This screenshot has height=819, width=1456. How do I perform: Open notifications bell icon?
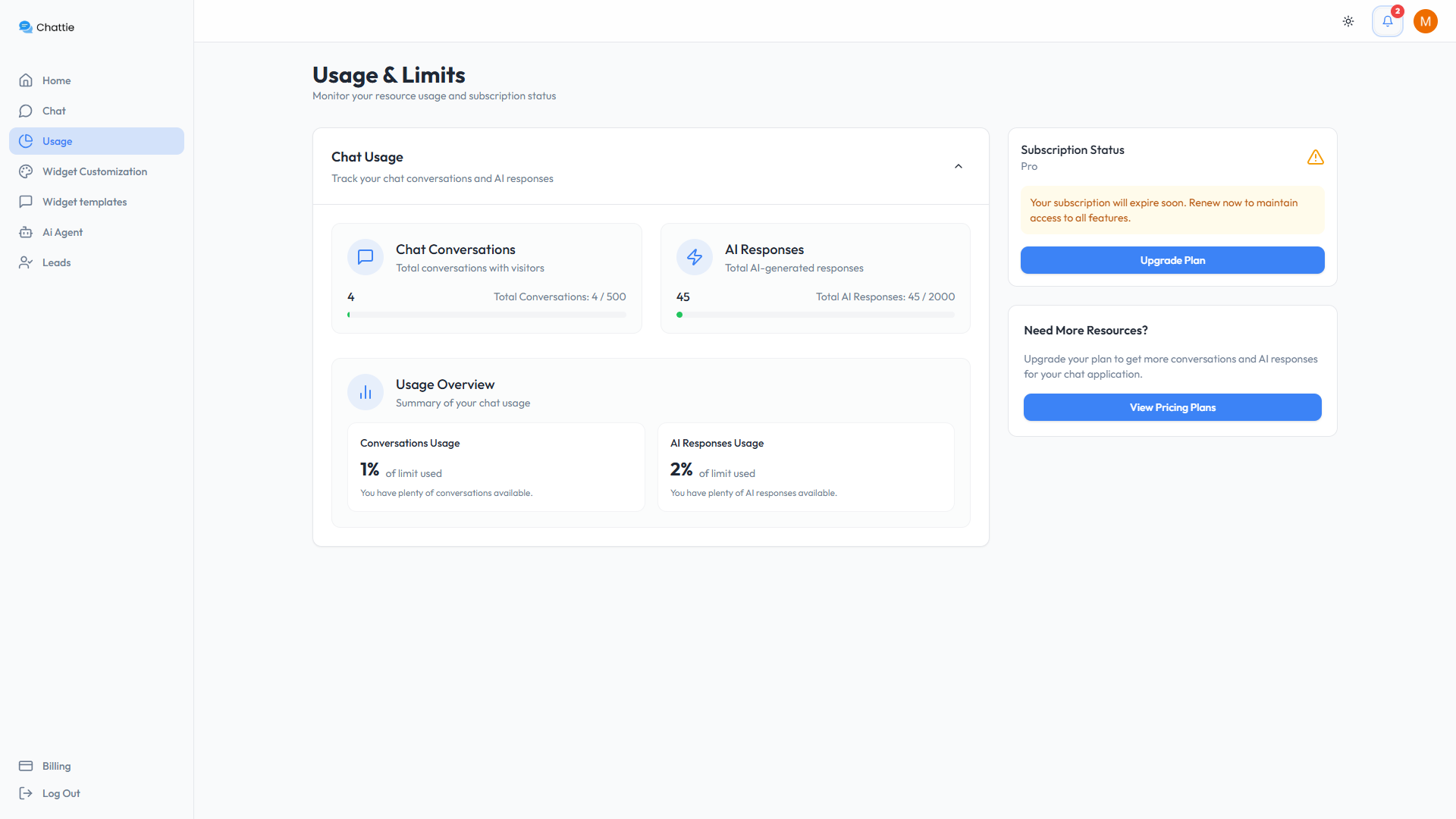coord(1388,21)
